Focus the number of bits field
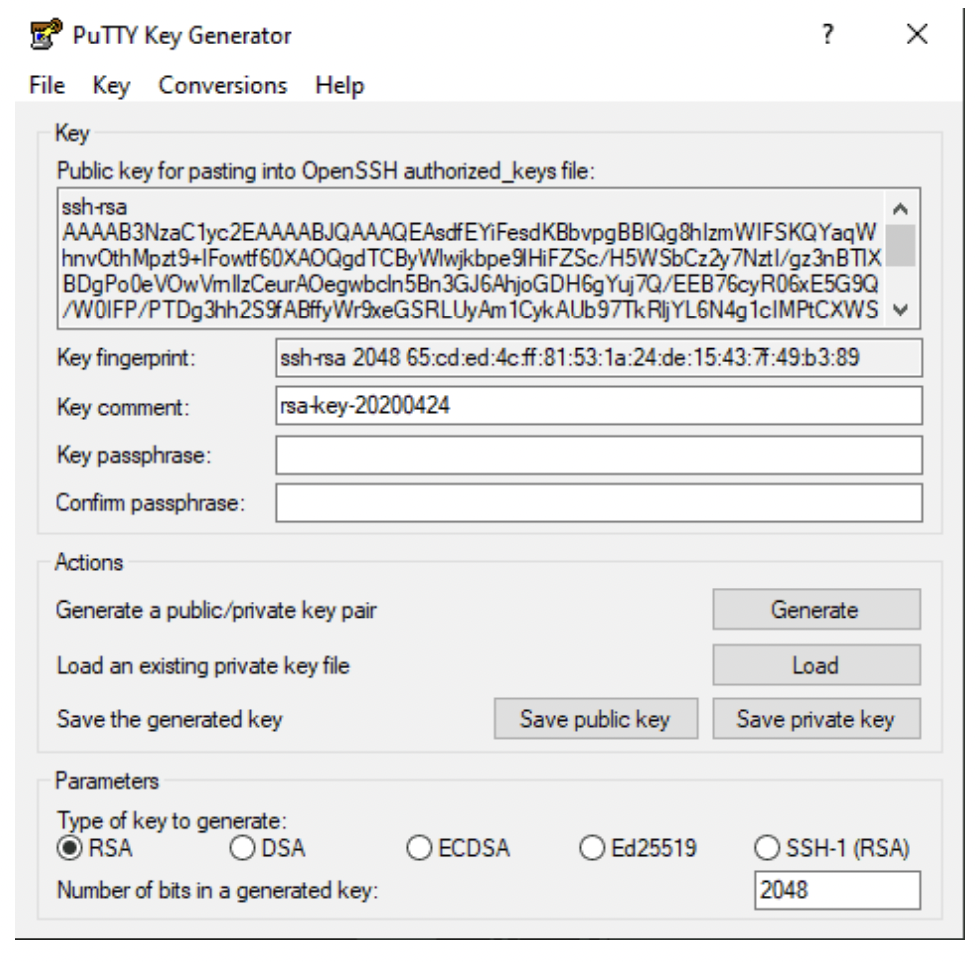 point(836,890)
